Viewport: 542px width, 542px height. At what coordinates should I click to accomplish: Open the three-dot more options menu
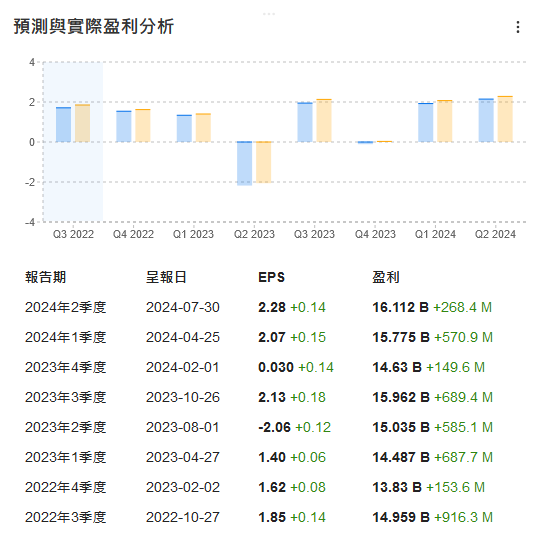pyautogui.click(x=517, y=27)
